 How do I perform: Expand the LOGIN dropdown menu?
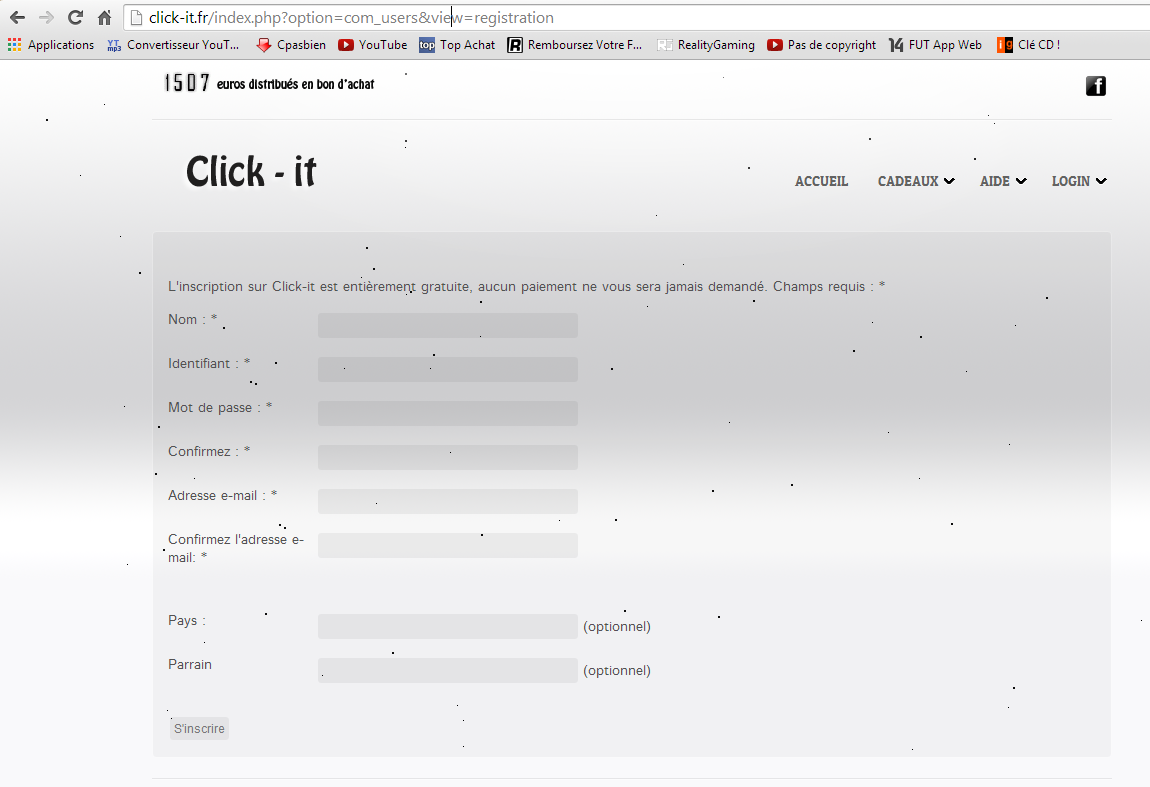(1079, 181)
